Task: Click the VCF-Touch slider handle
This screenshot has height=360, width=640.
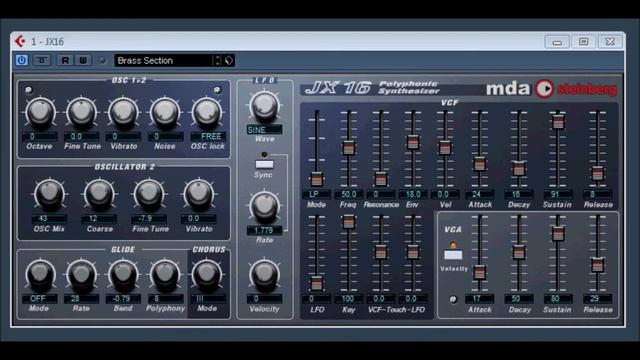Action: [380, 252]
